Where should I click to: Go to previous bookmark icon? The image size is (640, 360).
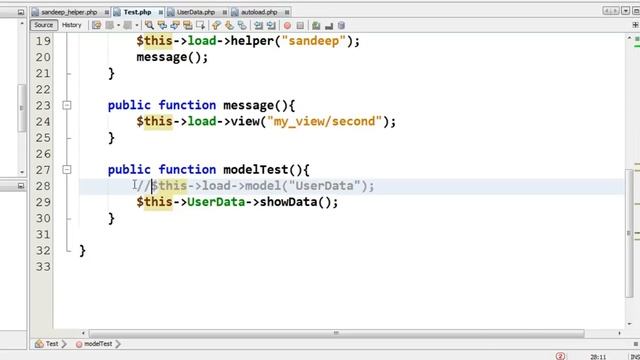click(x=216, y=25)
